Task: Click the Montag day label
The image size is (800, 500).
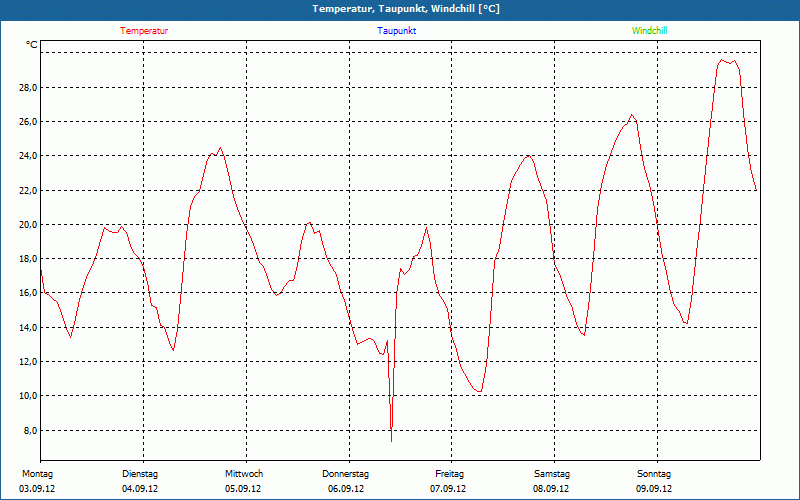Action: tap(37, 474)
